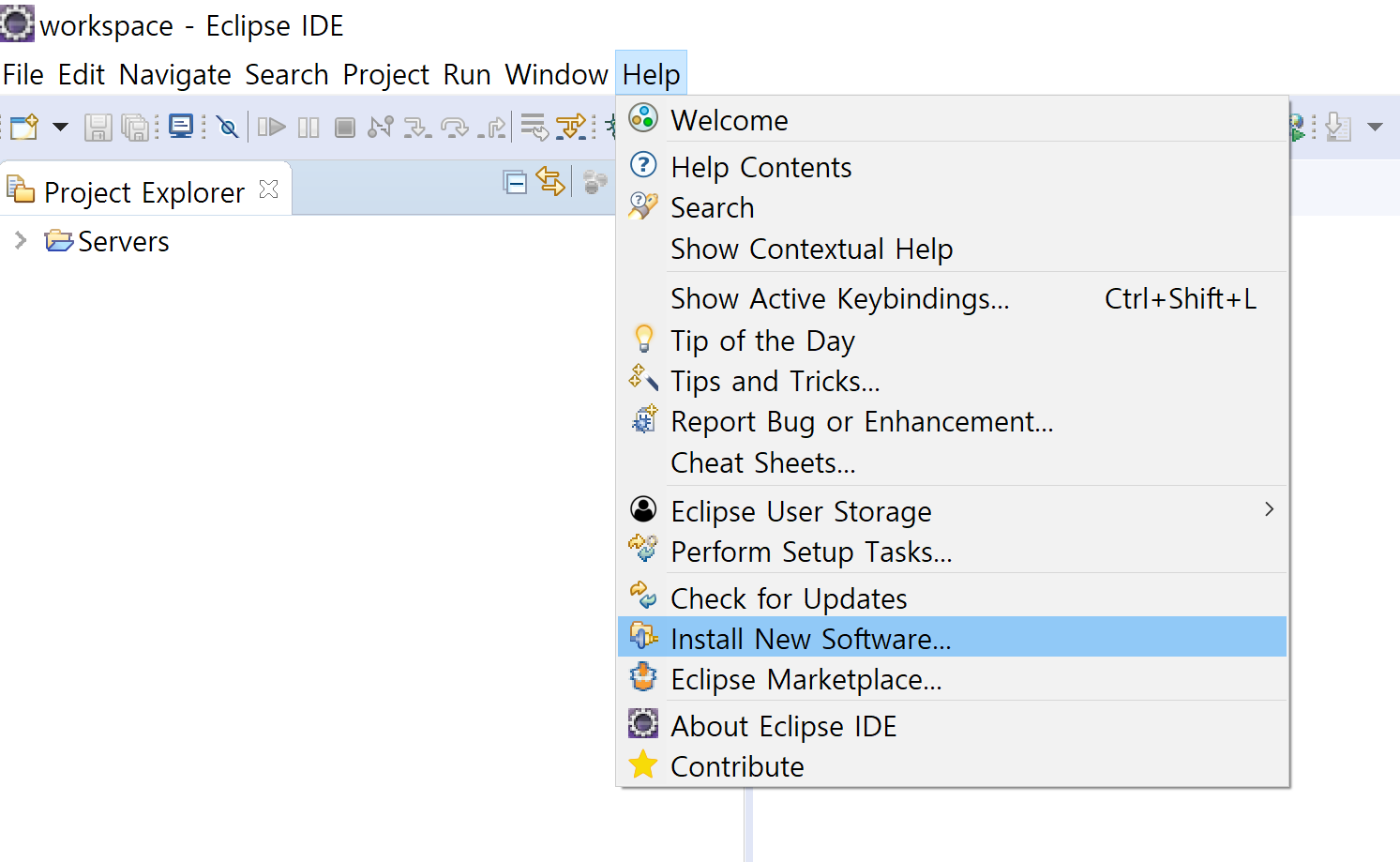Open Tip of the Day
The height and width of the screenshot is (862, 1400).
click(x=952, y=340)
